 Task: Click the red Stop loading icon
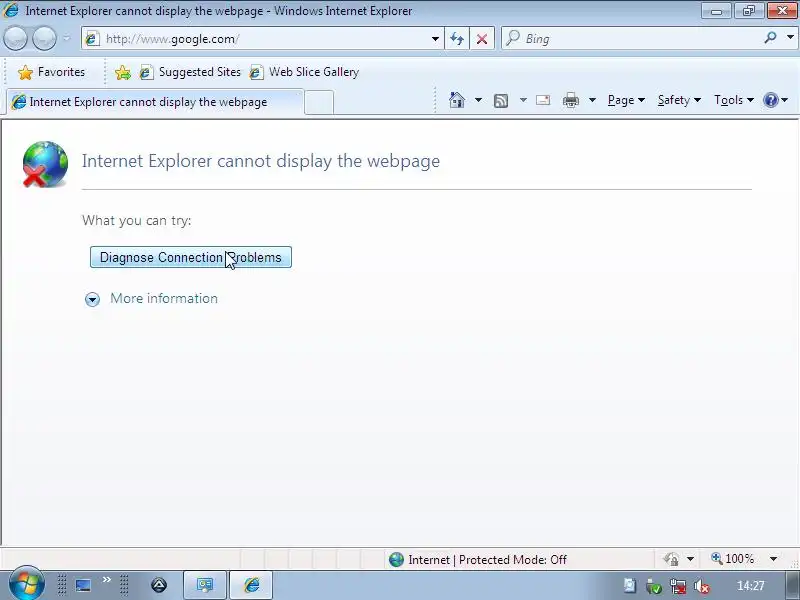pyautogui.click(x=482, y=39)
